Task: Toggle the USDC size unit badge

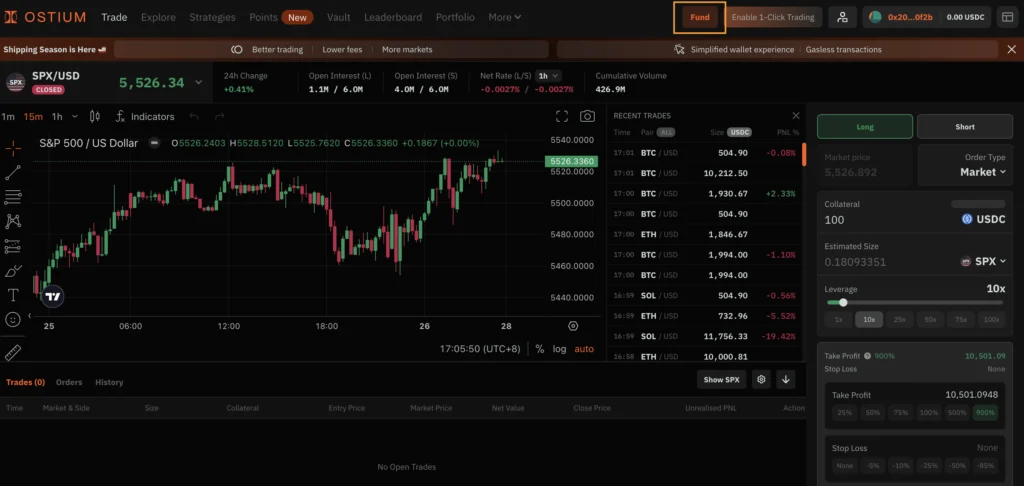Action: [739, 132]
